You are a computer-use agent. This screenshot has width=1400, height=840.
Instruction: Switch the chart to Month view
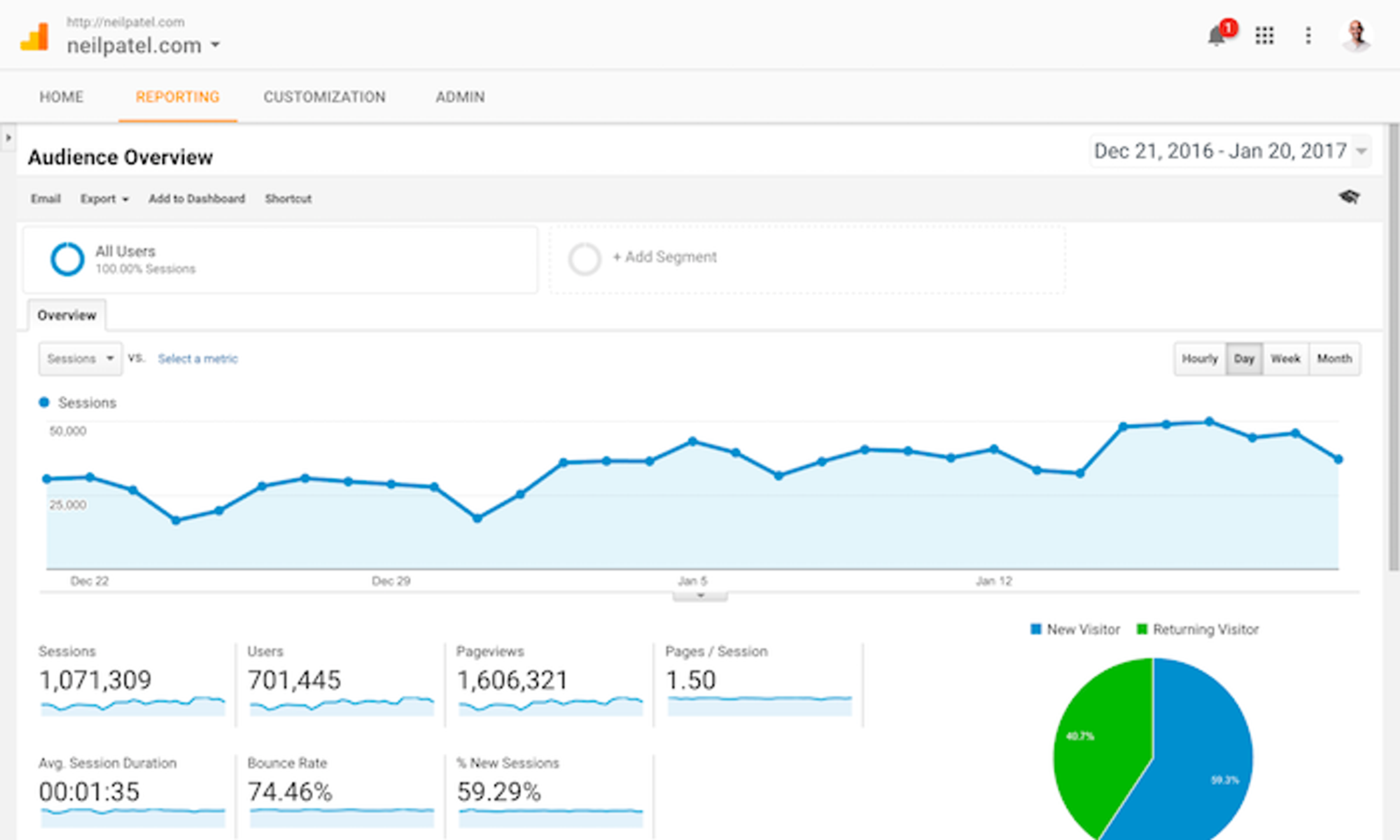point(1335,358)
